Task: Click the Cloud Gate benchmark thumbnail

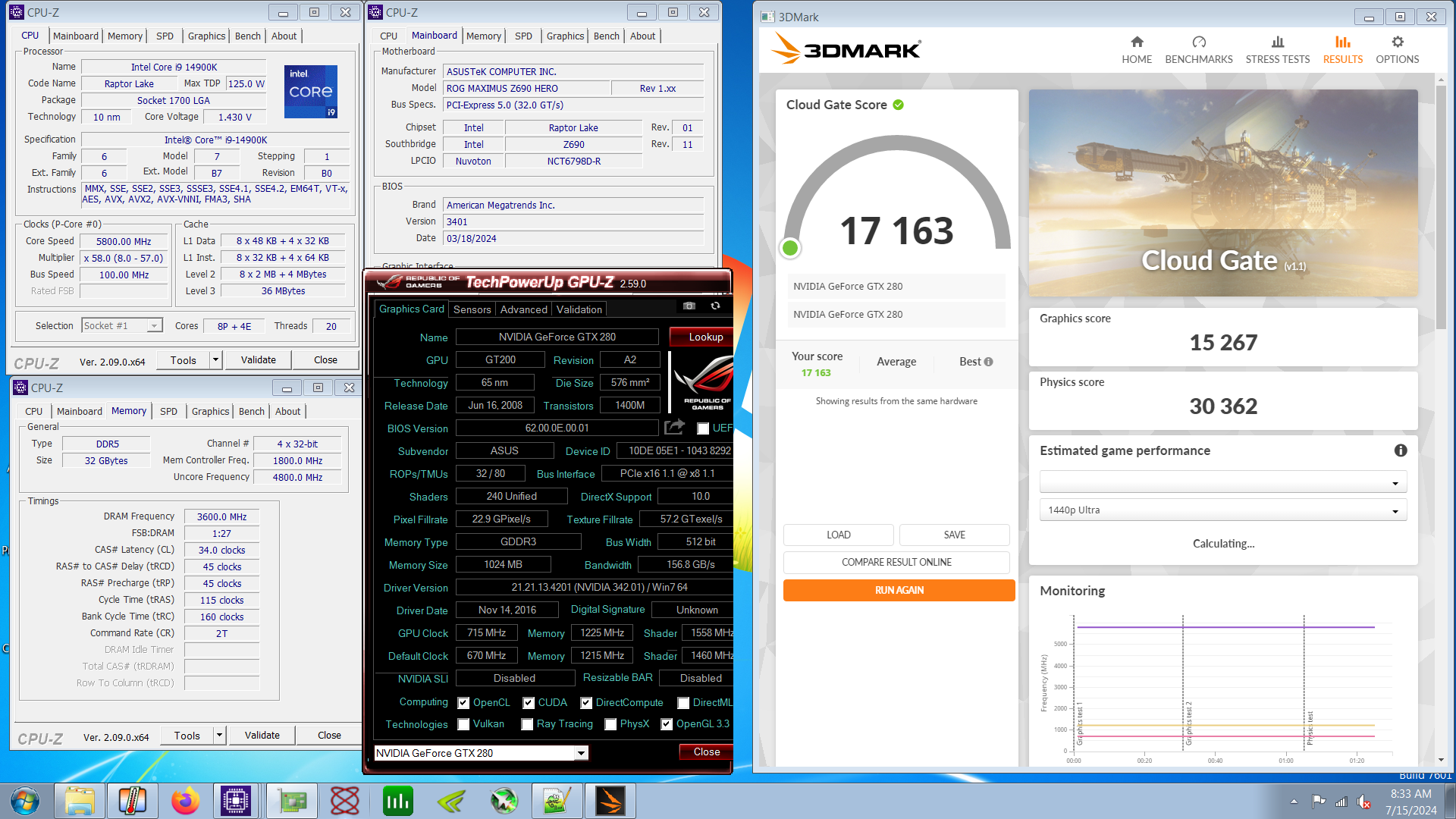Action: pyautogui.click(x=1223, y=193)
